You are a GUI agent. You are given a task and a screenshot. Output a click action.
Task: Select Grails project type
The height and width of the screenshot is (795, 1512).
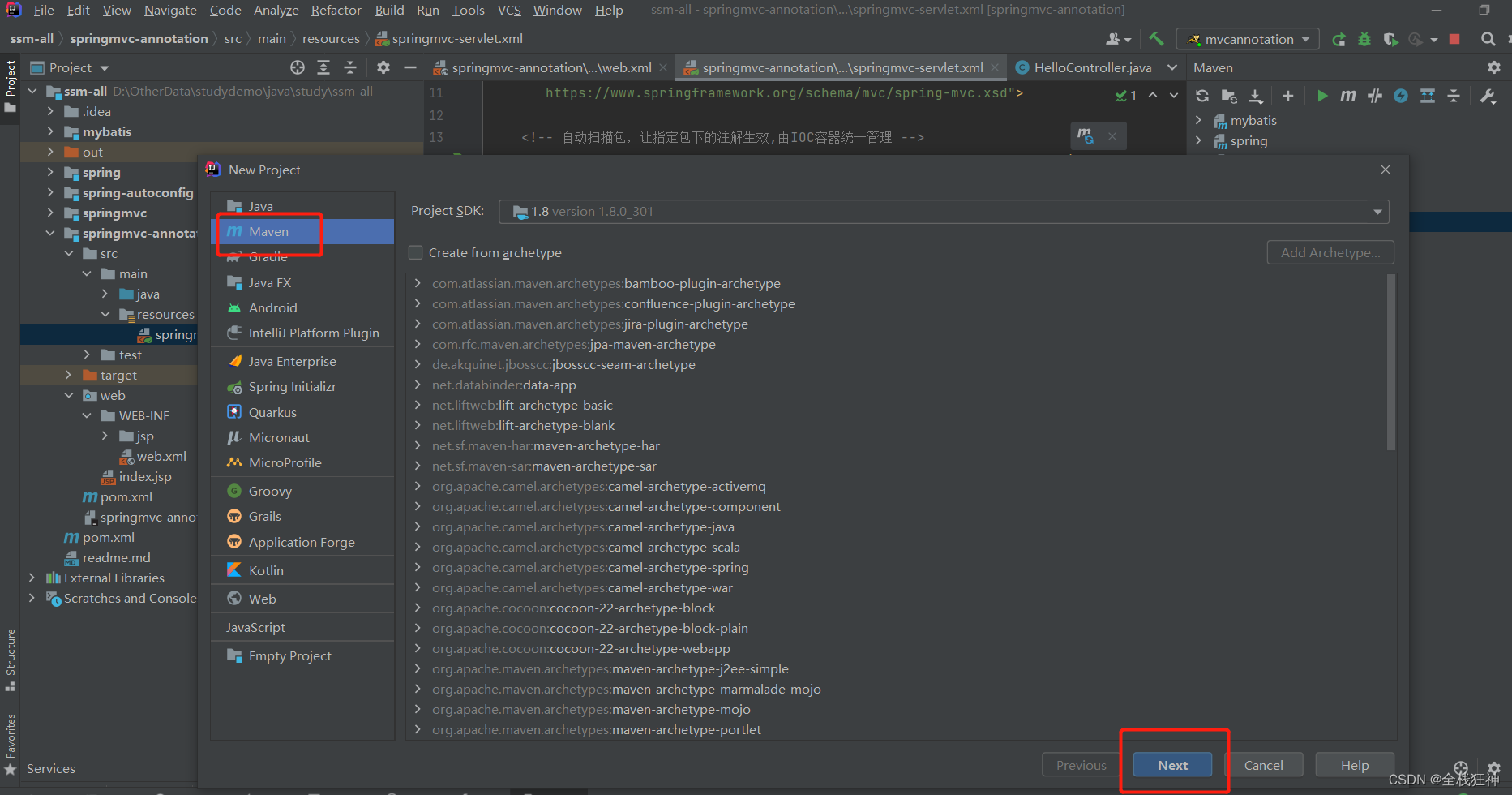click(302, 516)
